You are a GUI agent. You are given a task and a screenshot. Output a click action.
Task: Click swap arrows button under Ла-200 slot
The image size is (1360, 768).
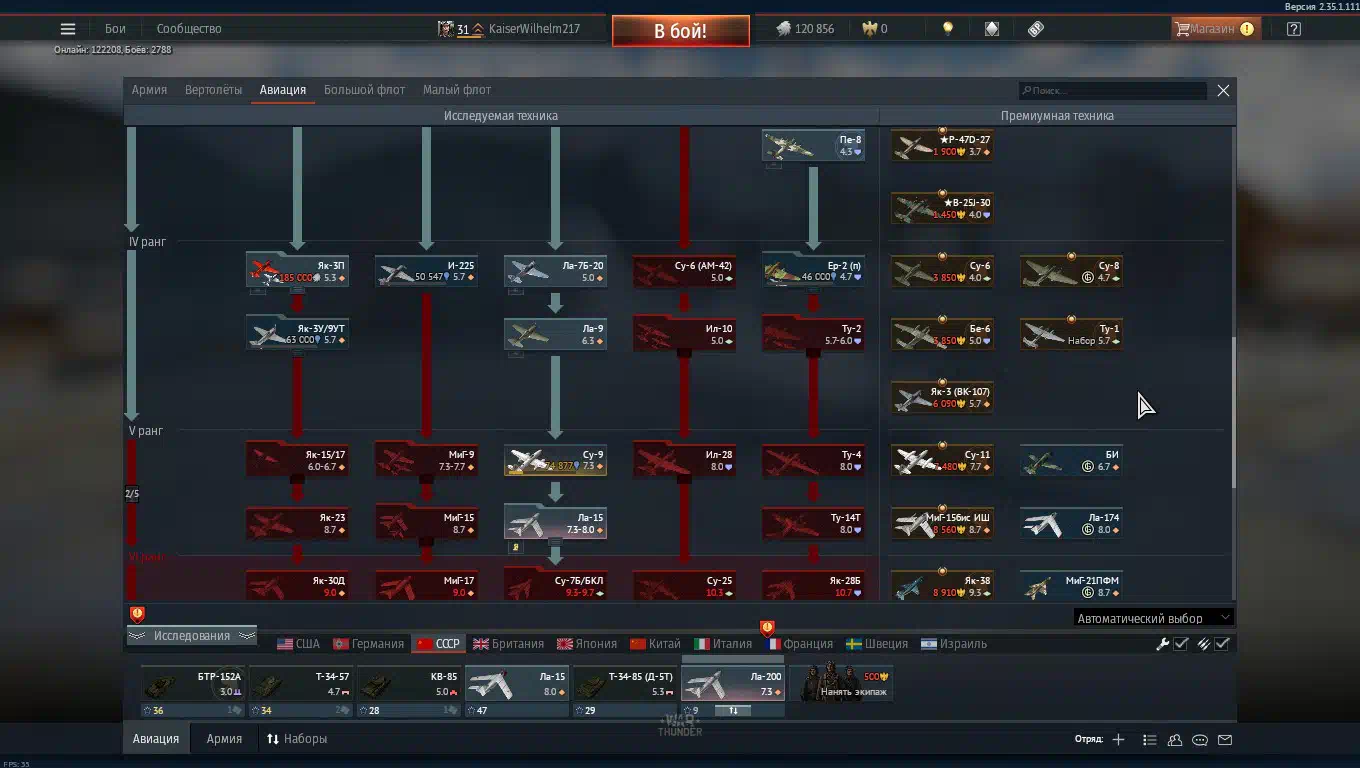732,711
